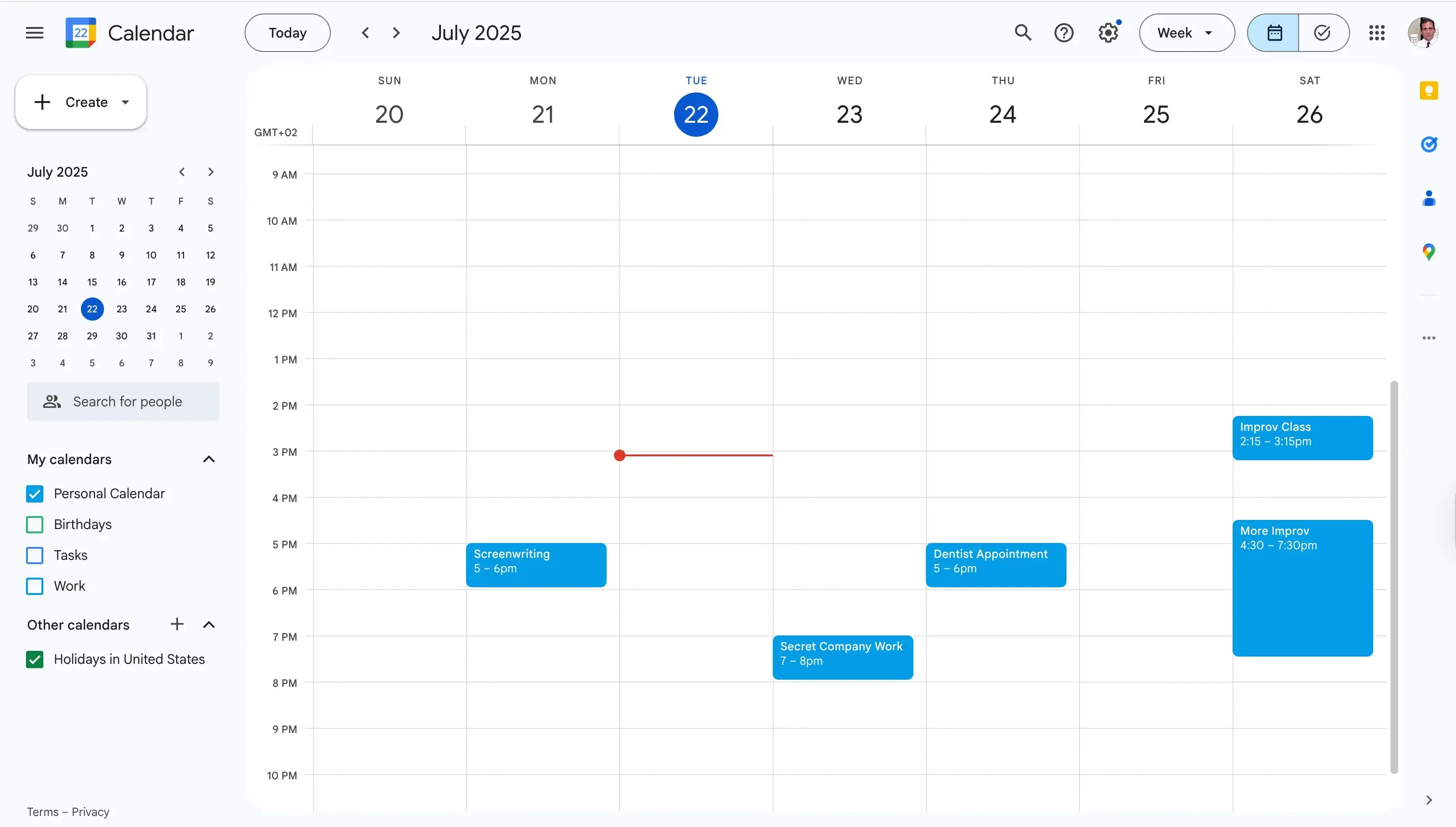The height and width of the screenshot is (827, 1456).
Task: Collapse the My calendars section
Action: (x=208, y=459)
